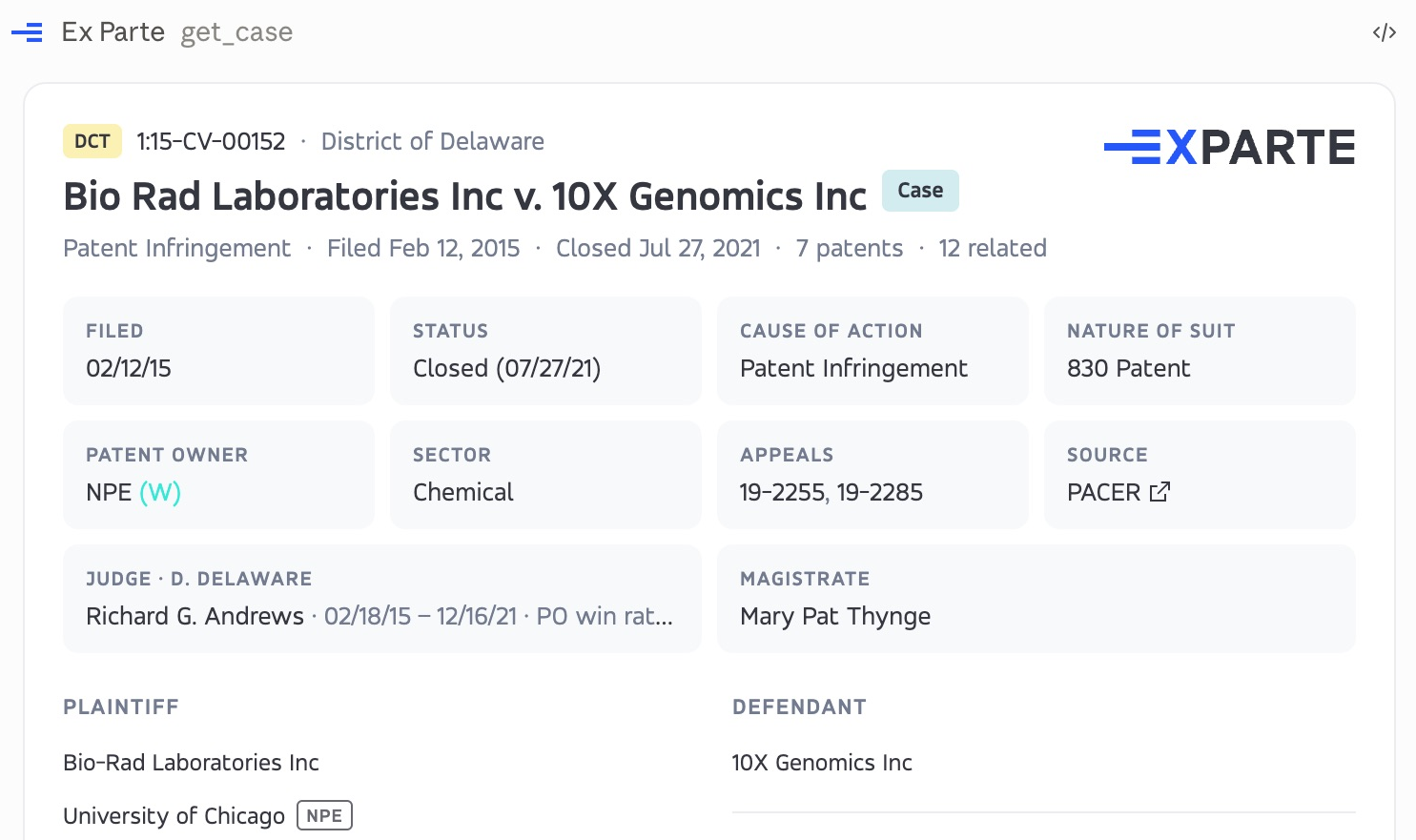
Task: Click the Case tag badge
Action: [x=920, y=191]
